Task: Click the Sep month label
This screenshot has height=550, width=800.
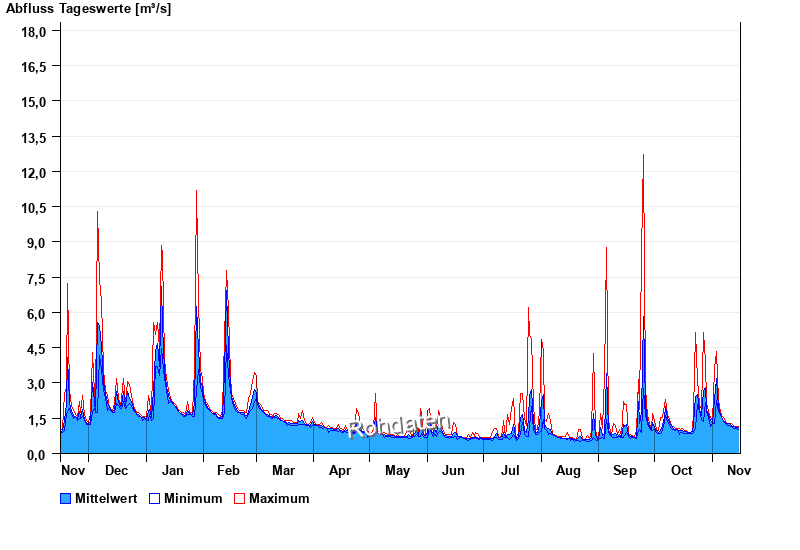Action: click(625, 470)
